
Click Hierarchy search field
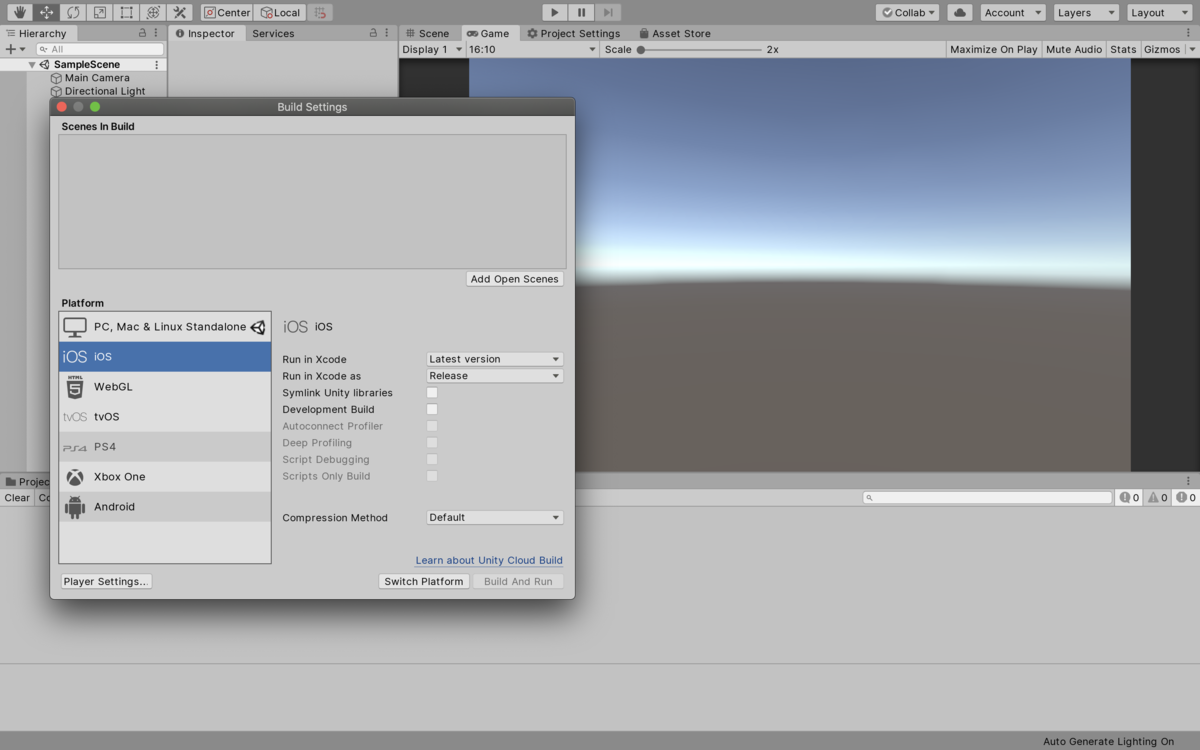coord(99,49)
